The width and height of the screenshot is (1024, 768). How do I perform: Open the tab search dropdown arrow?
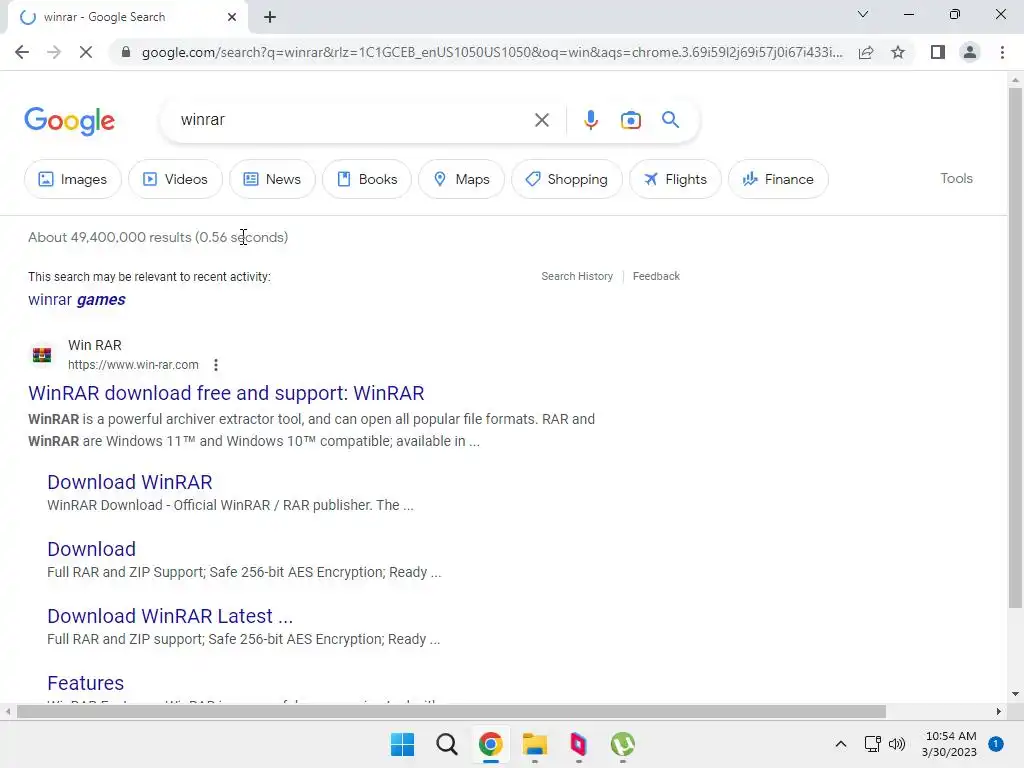click(863, 14)
